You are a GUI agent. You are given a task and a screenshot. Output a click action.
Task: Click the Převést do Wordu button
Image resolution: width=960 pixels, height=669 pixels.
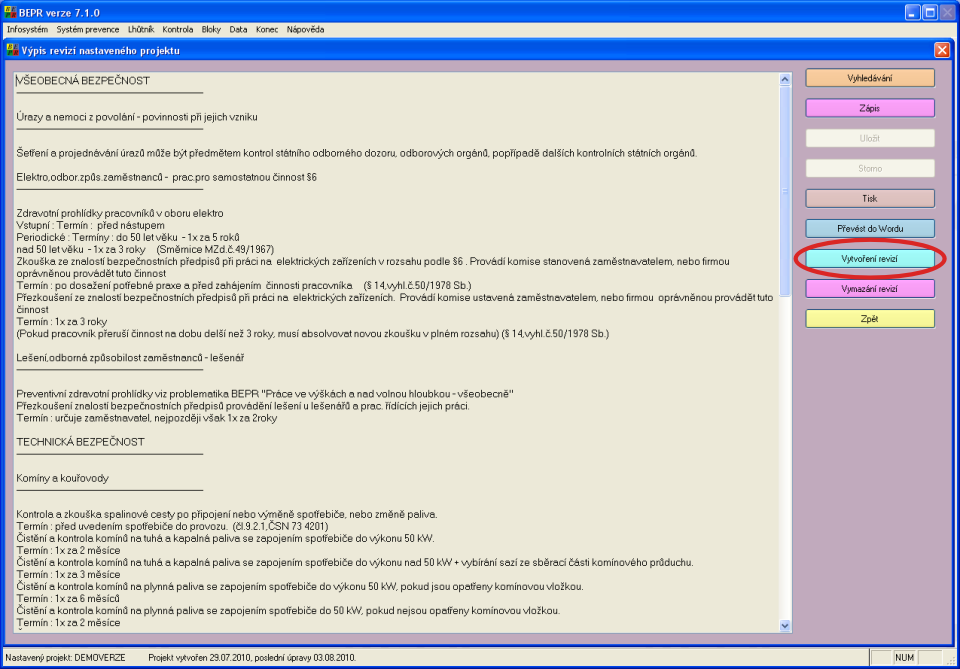[870, 228]
